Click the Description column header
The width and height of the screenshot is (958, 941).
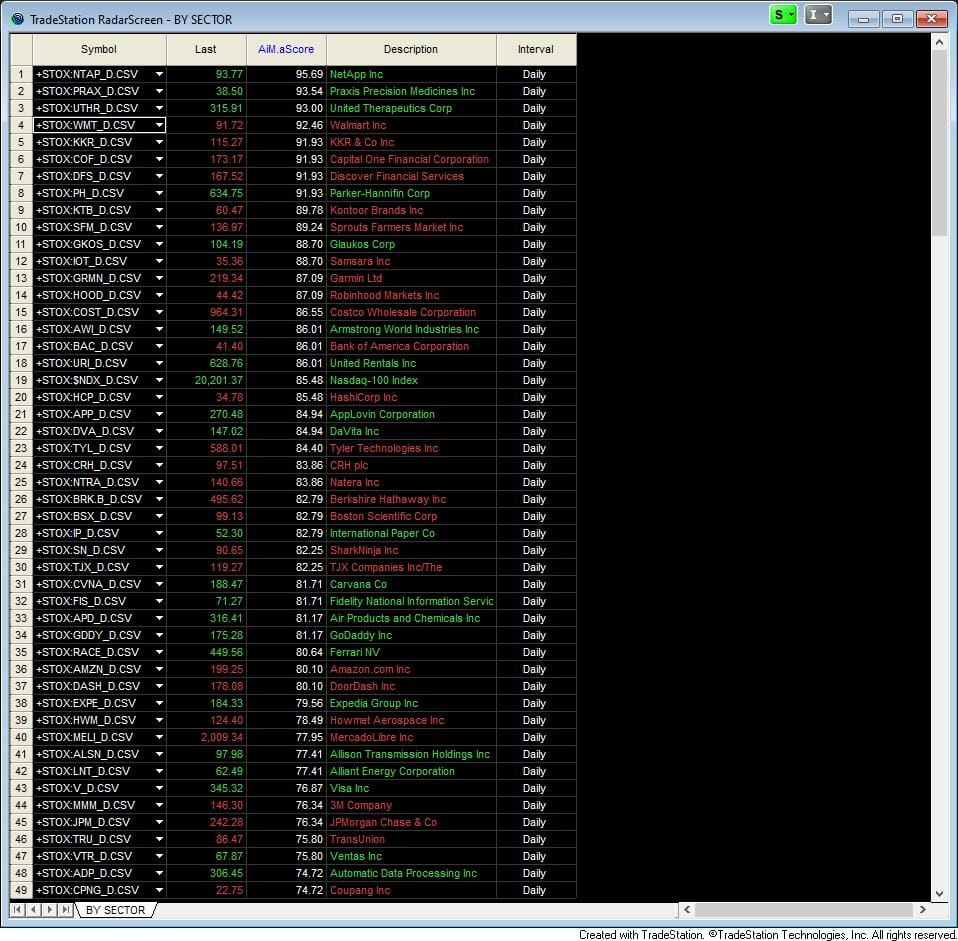(x=410, y=49)
